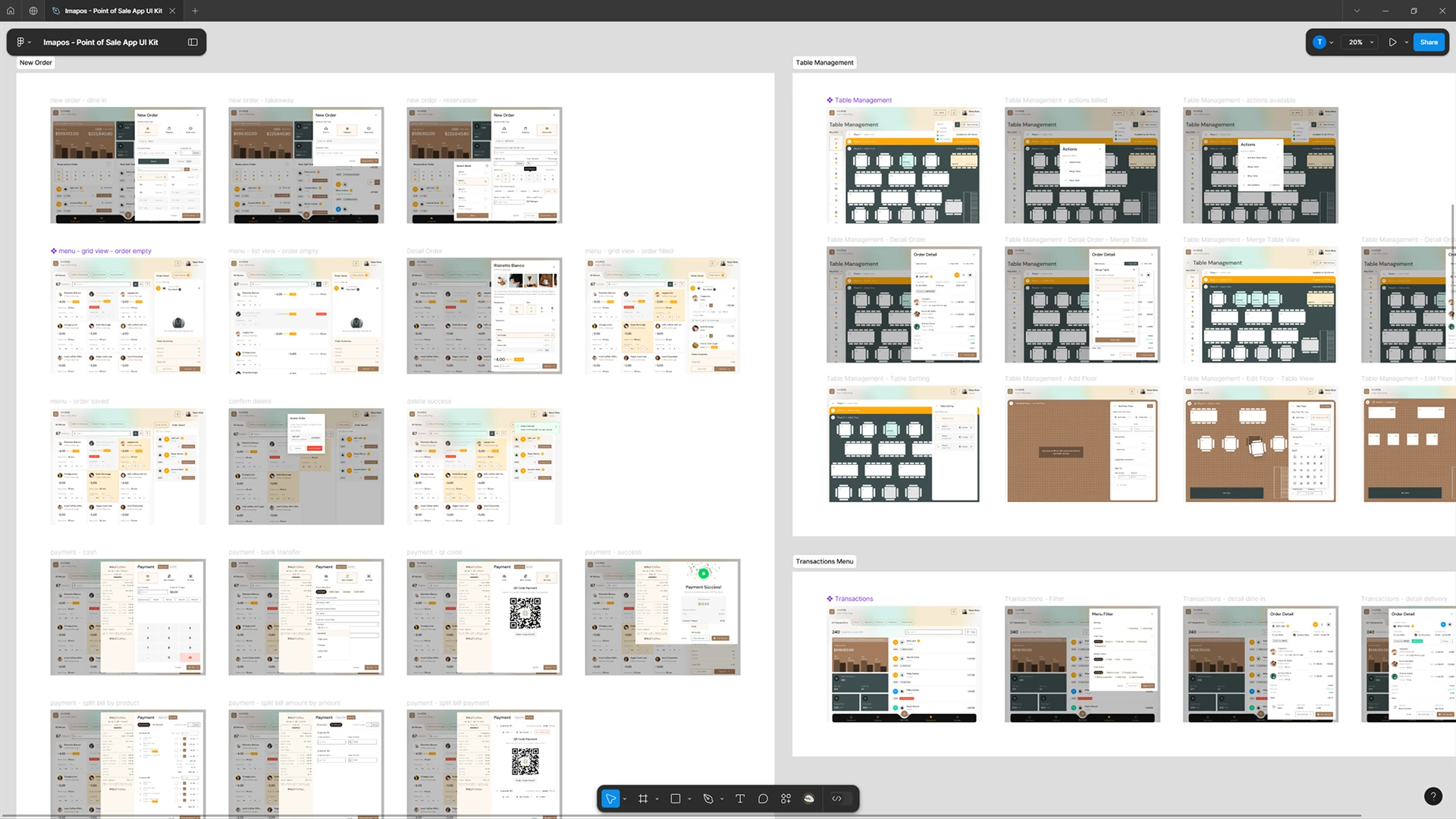Open the Figma main menu logo

click(20, 42)
